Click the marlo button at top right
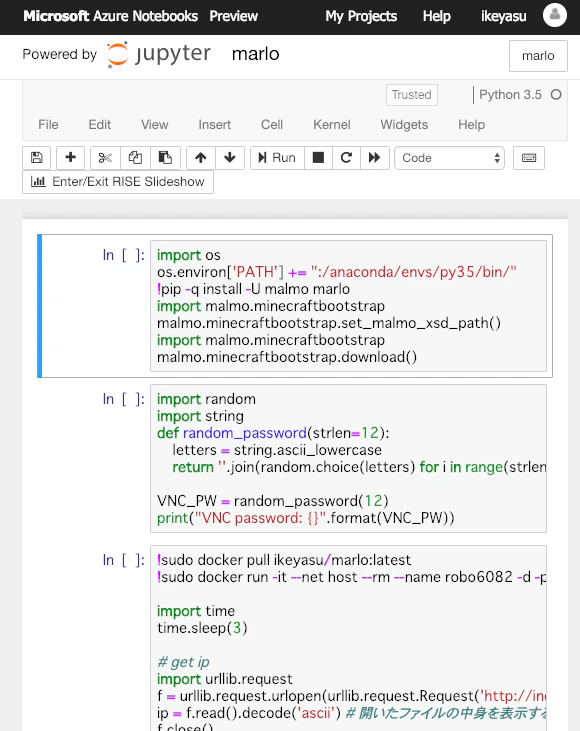 538,56
